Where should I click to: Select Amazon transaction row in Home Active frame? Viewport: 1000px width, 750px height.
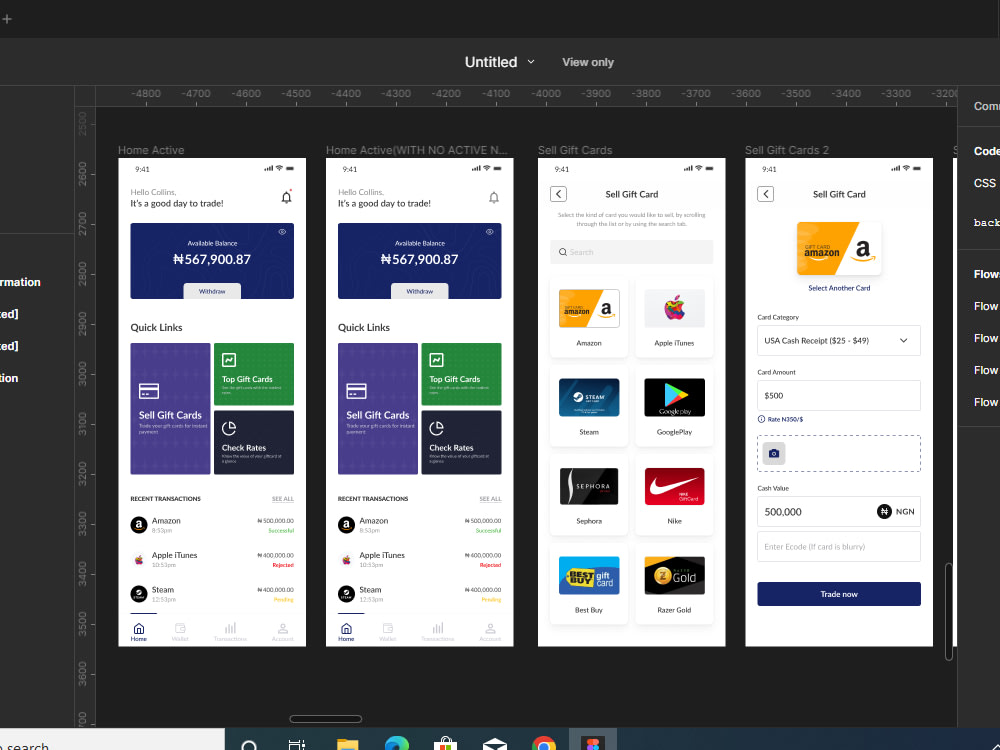(212, 525)
